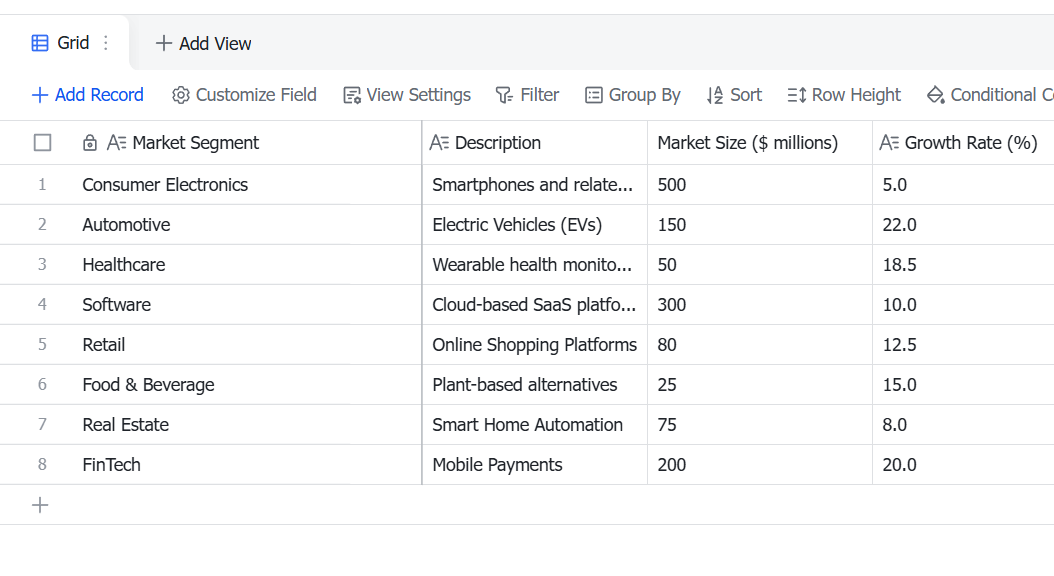Select the Market Size ($ millions) column header
Viewport: 1054px width, 576px height.
(760, 142)
